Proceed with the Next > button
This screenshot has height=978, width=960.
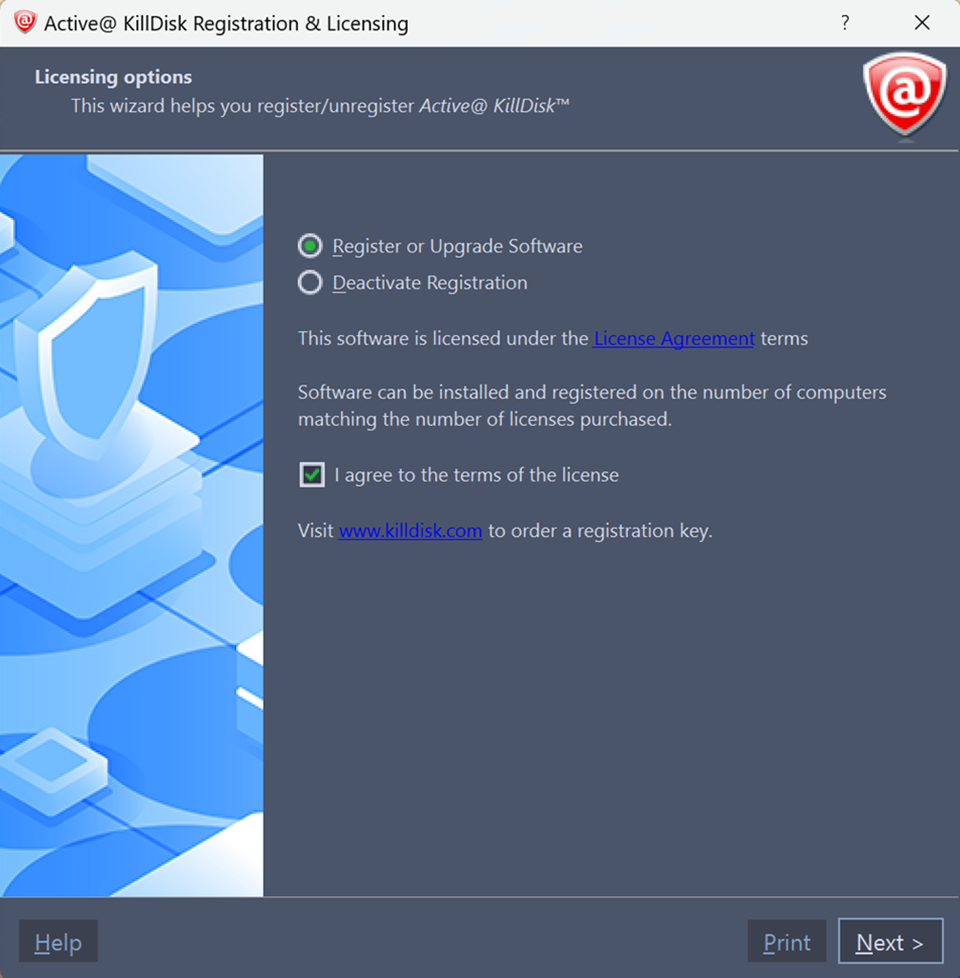(x=890, y=942)
